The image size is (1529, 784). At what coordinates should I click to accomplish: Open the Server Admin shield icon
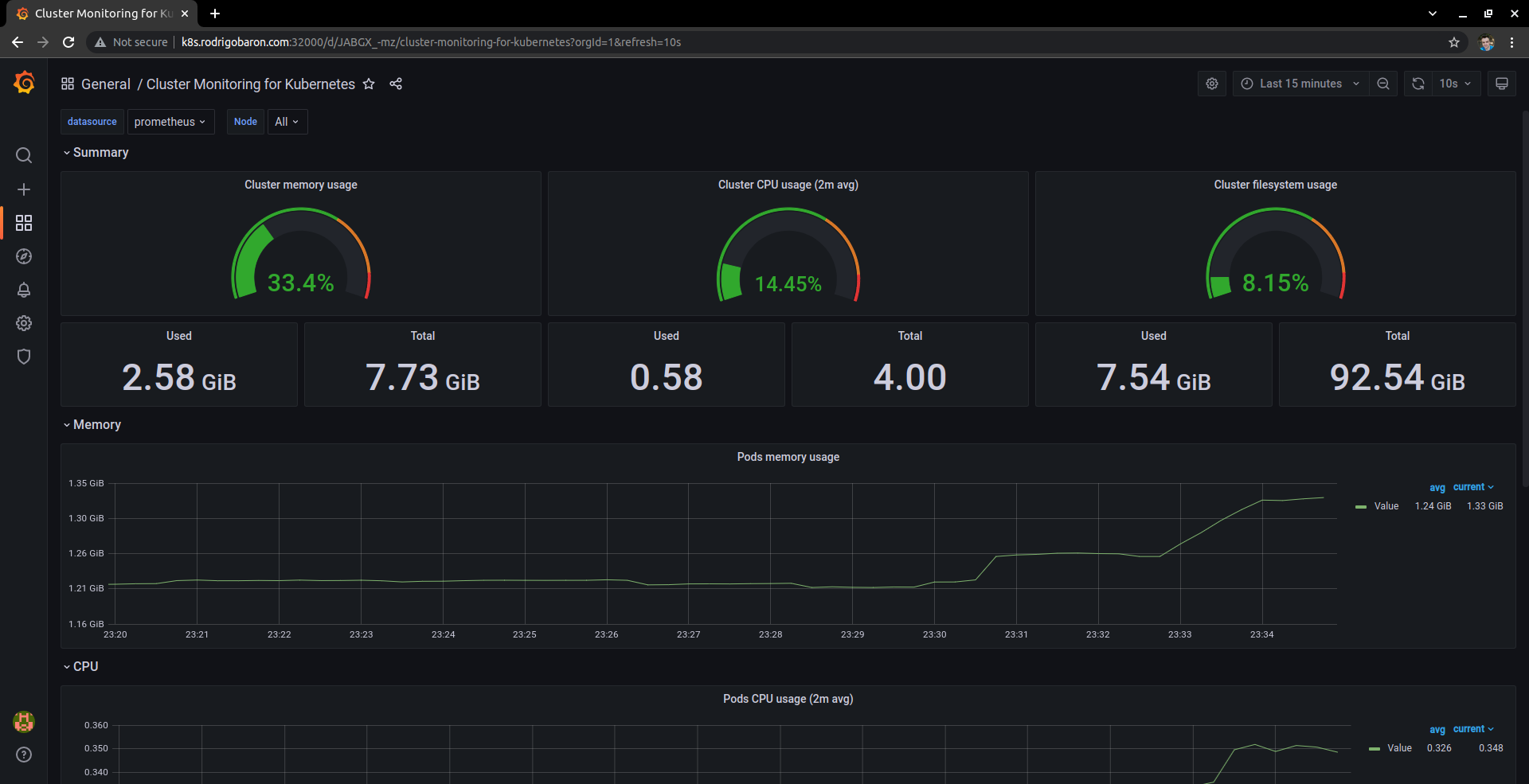tap(24, 357)
